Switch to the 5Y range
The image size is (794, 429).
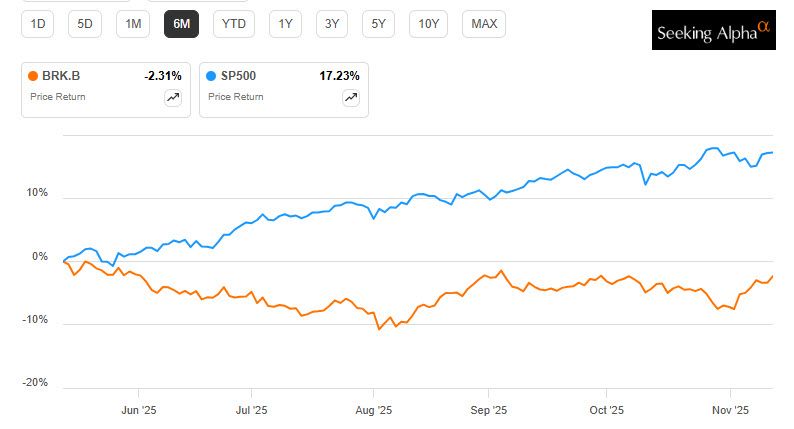pos(379,23)
